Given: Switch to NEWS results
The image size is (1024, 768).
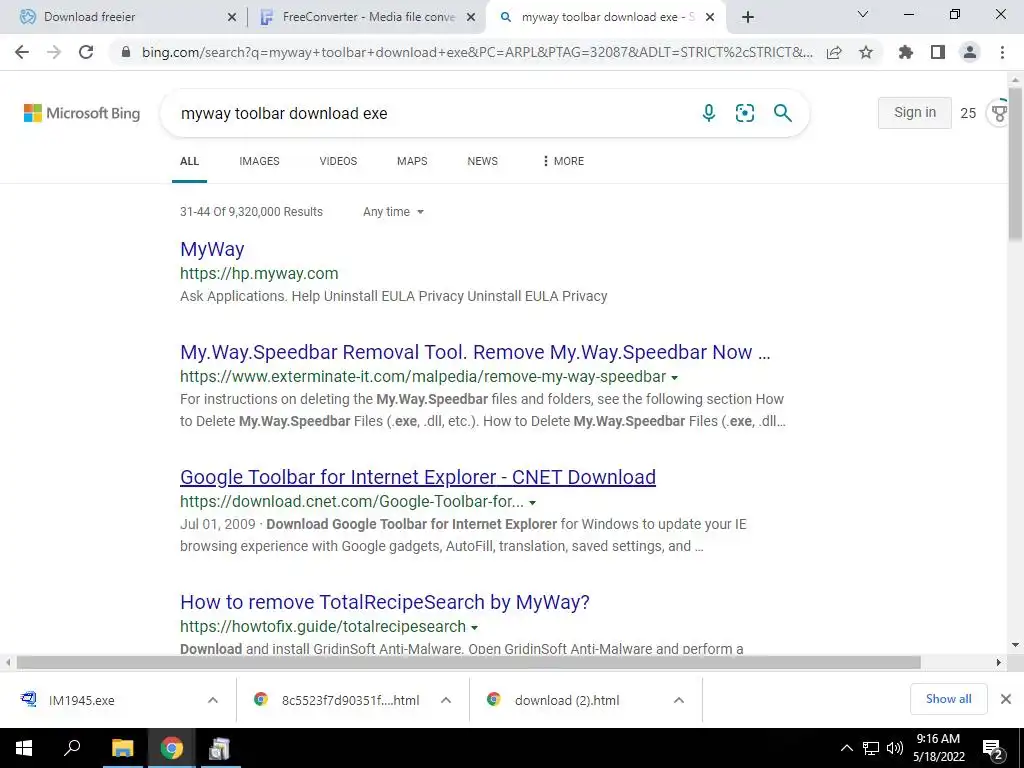Looking at the screenshot, I should click(483, 161).
